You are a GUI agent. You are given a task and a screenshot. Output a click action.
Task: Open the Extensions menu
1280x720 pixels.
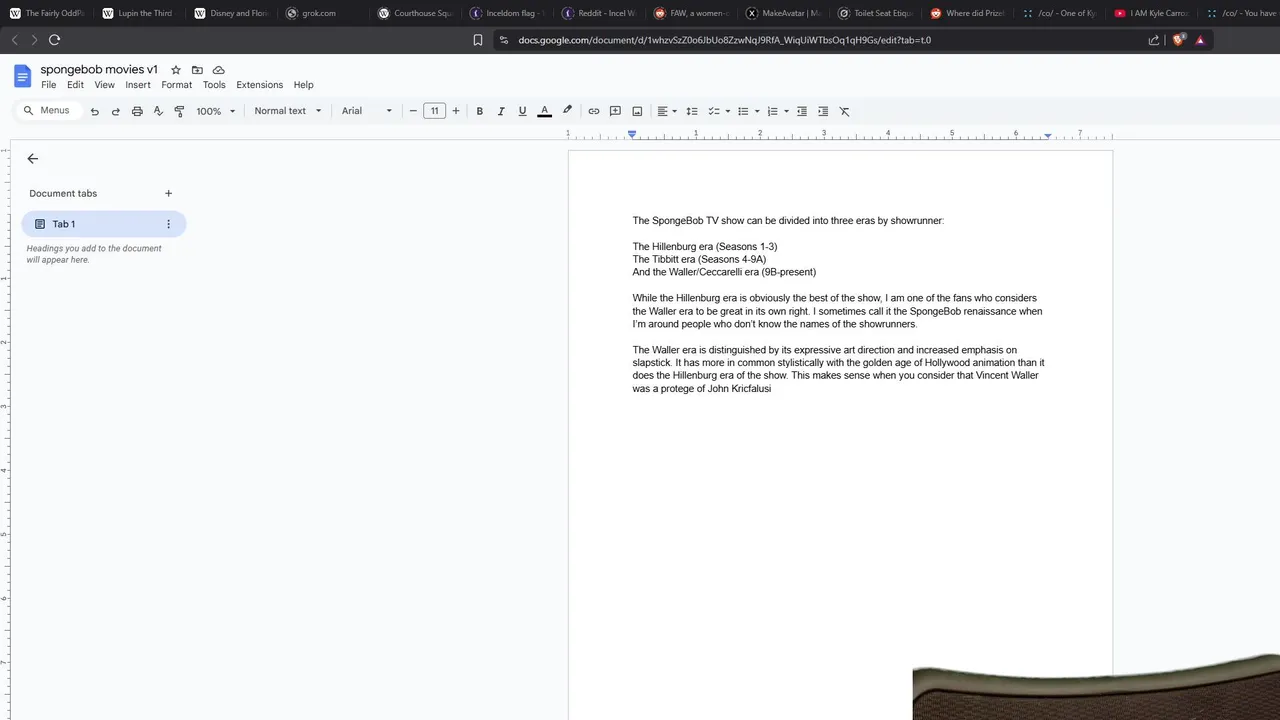tap(260, 85)
